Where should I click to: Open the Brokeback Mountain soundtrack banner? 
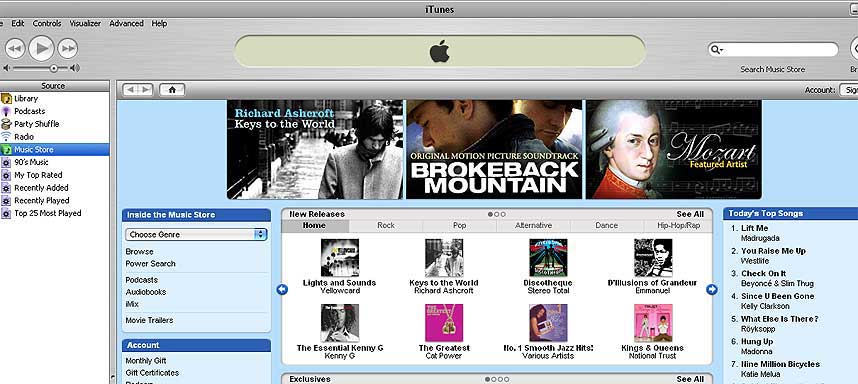(x=494, y=149)
